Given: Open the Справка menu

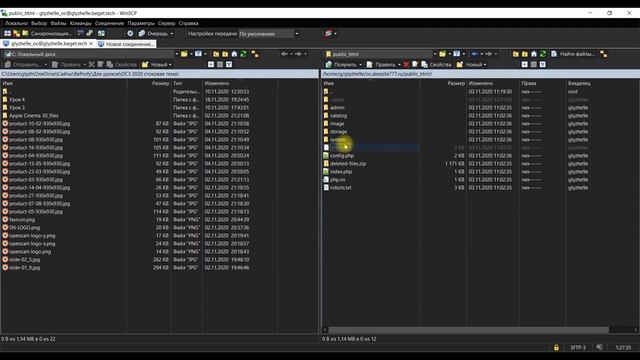Looking at the screenshot, I should click(x=189, y=23).
